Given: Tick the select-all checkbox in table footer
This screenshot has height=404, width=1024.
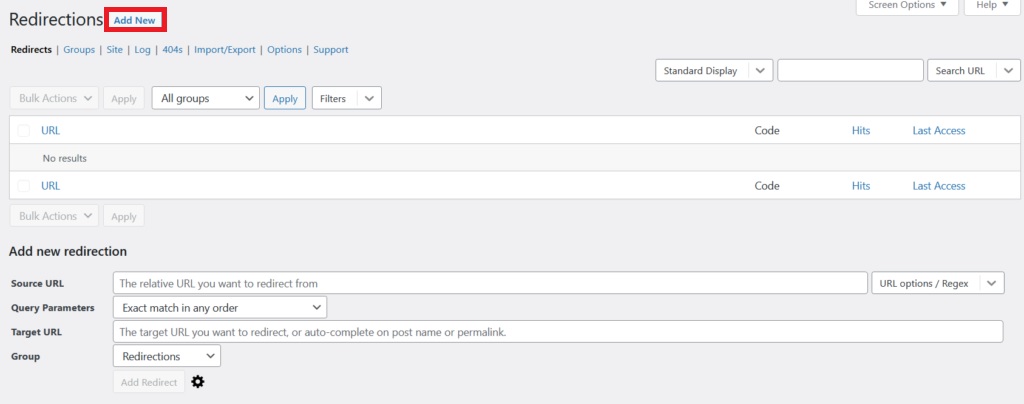Looking at the screenshot, I should pos(24,186).
